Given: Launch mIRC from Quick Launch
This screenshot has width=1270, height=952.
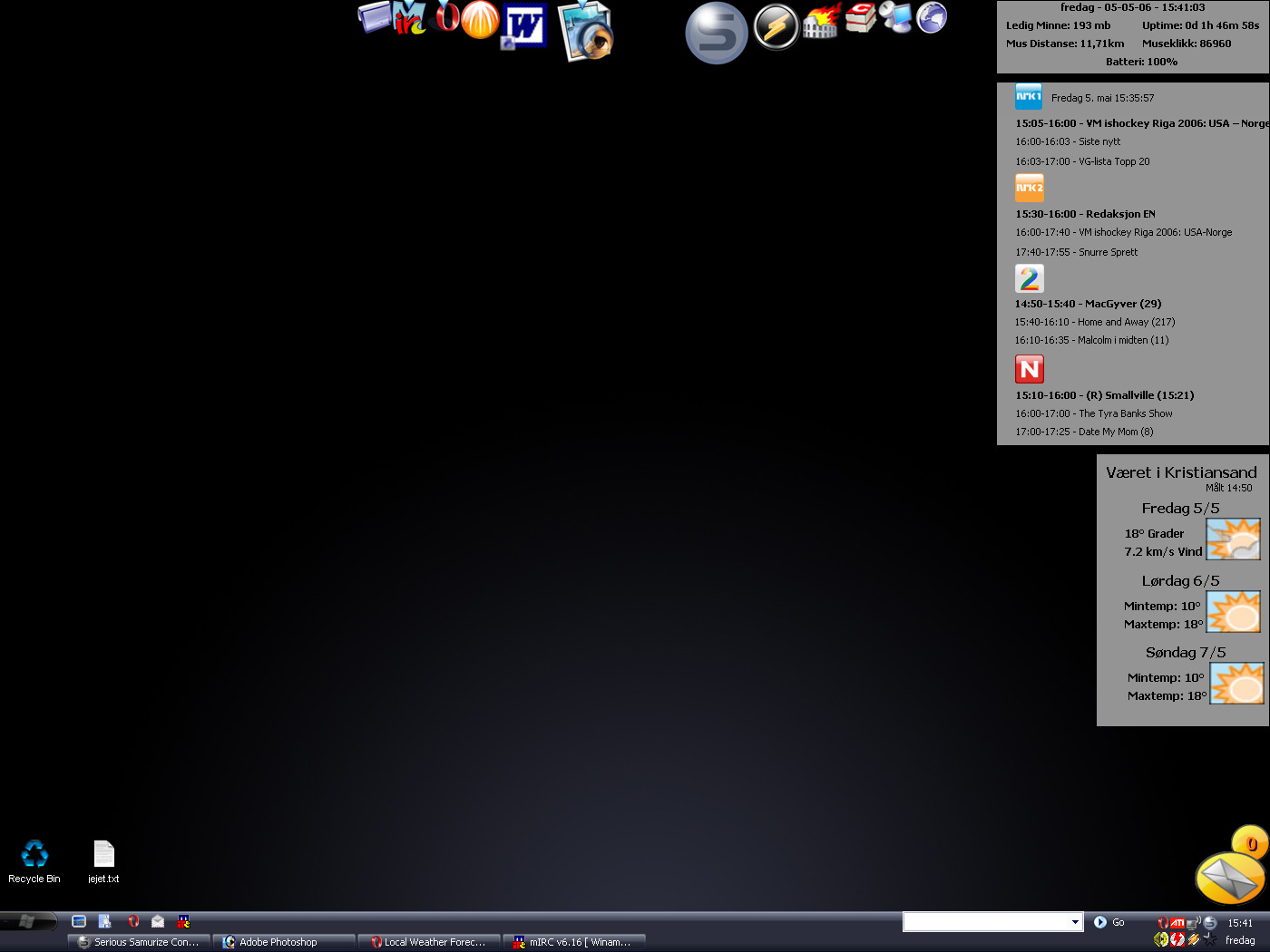Looking at the screenshot, I should point(183,921).
